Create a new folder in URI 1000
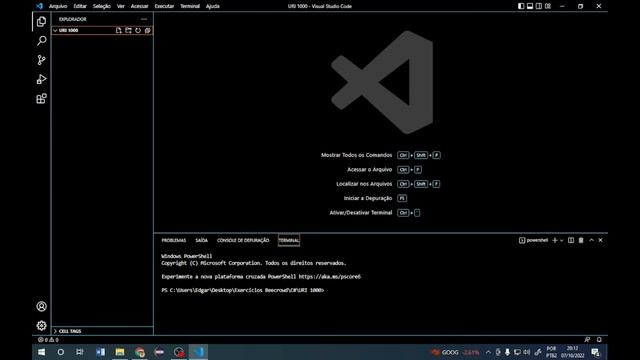Viewport: 640px width, 360px height. pos(128,30)
